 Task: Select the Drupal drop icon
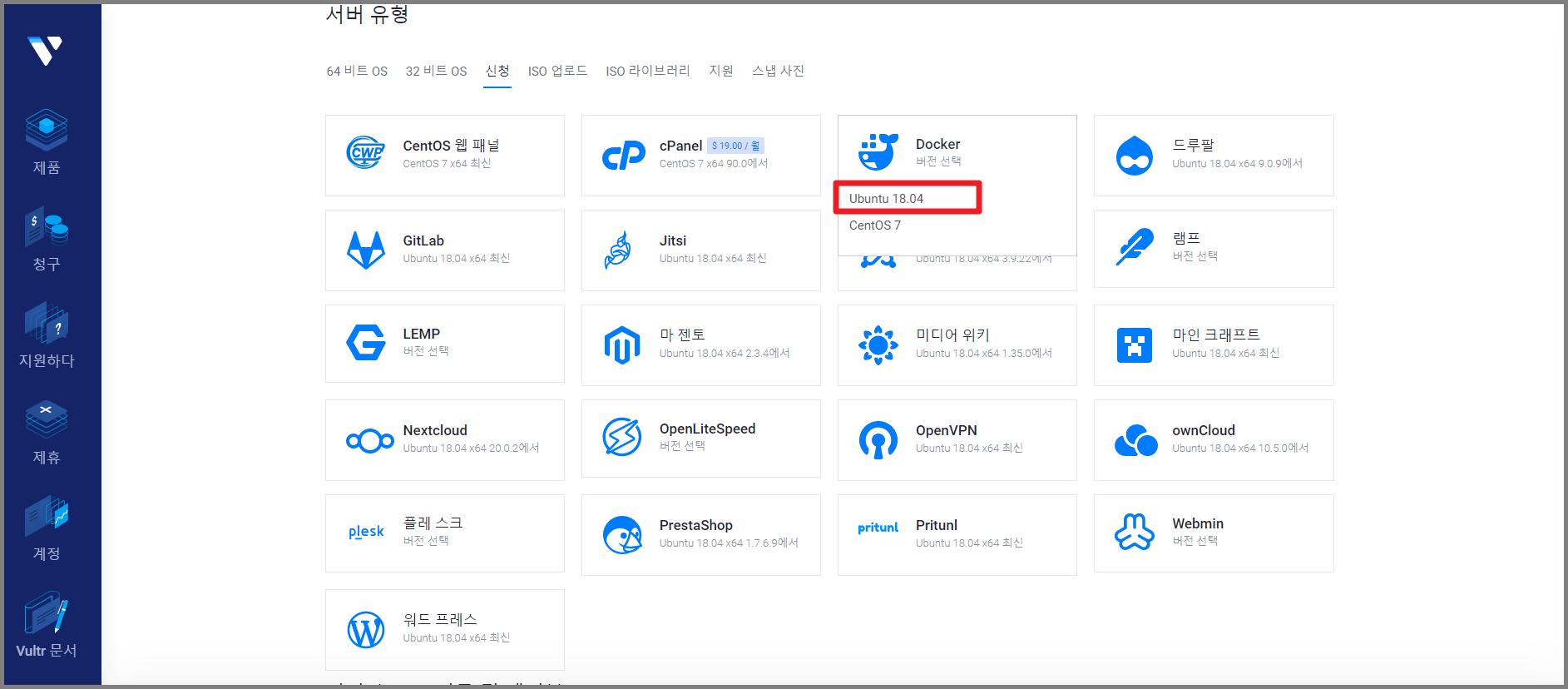pyautogui.click(x=1135, y=155)
